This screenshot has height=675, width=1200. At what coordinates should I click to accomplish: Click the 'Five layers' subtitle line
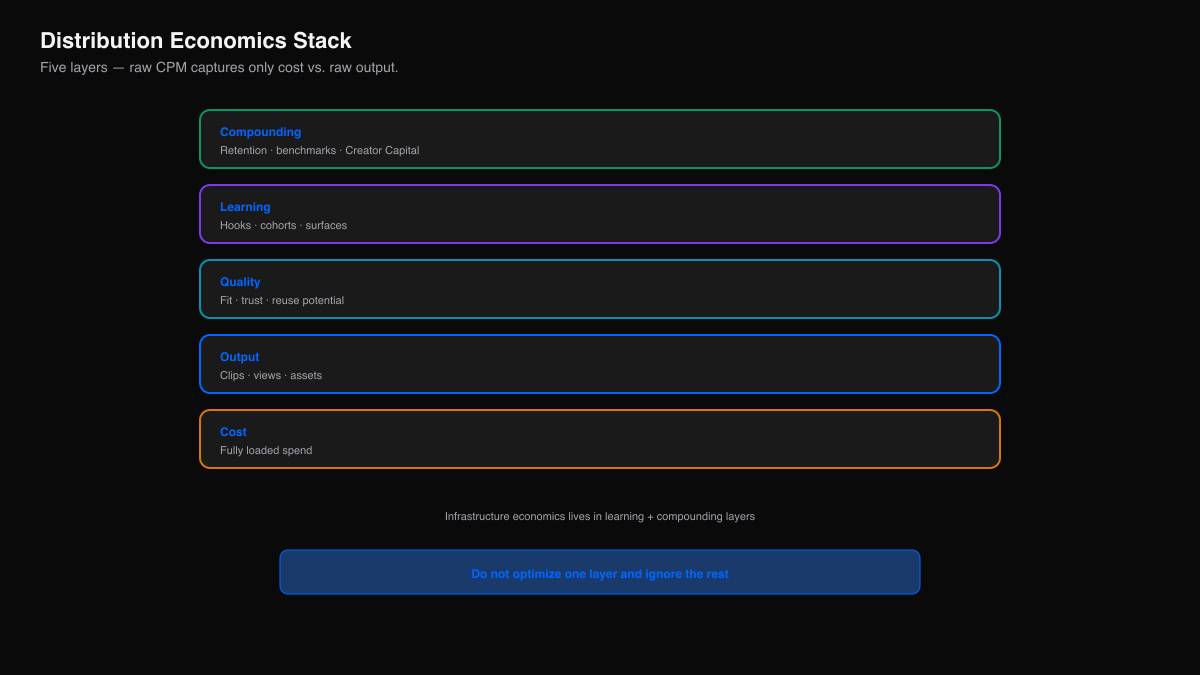click(x=219, y=67)
